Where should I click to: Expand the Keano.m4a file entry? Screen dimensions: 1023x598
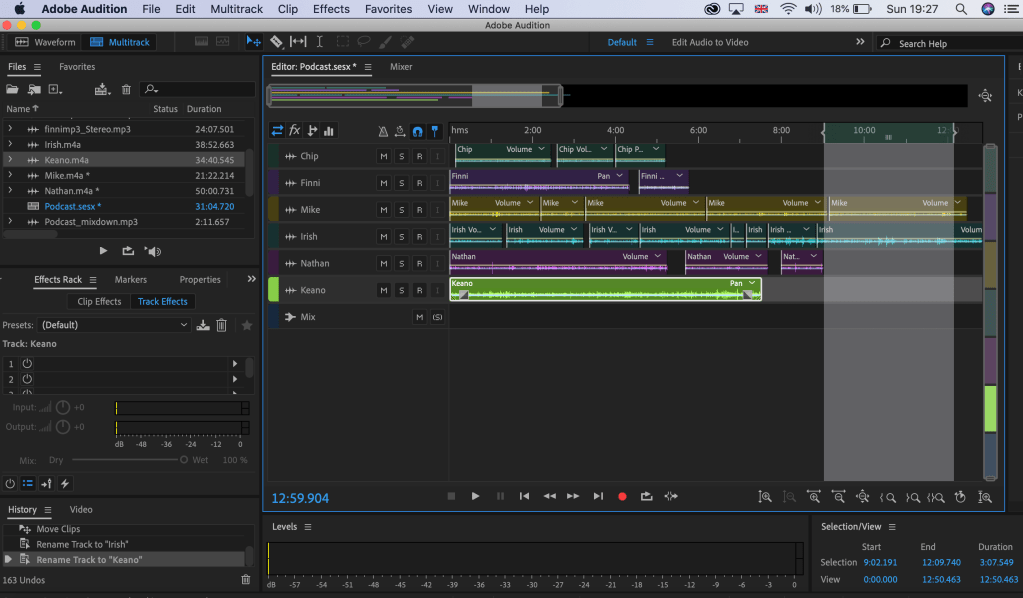(10, 160)
